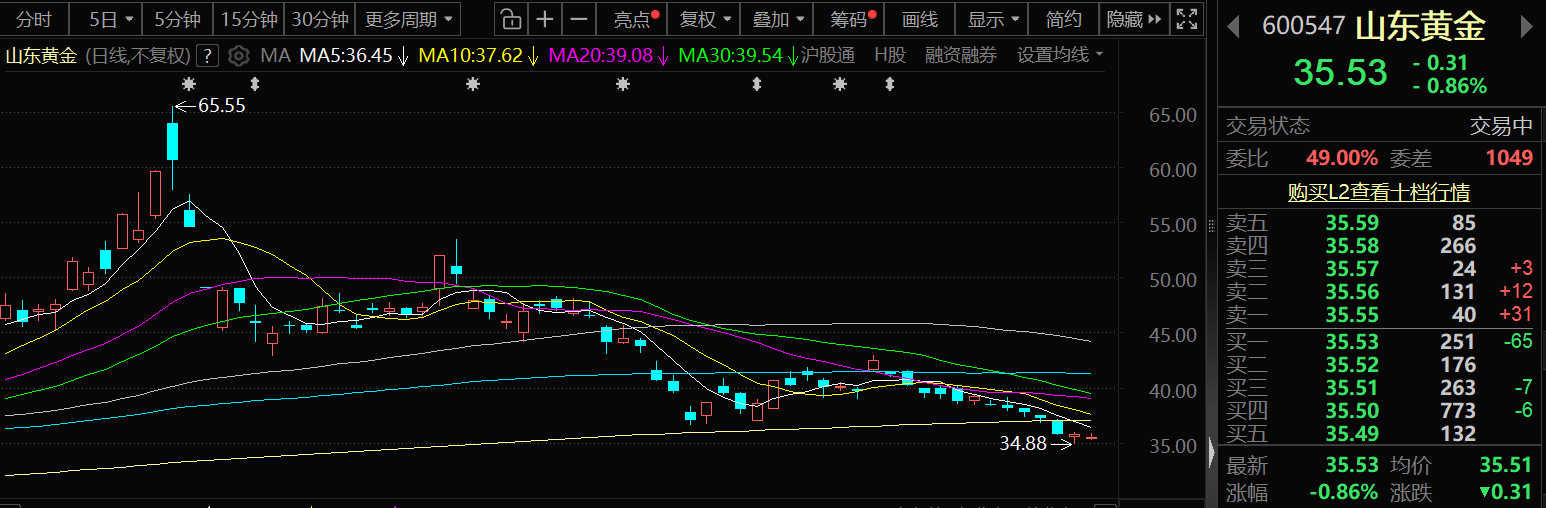Click the 画线 drawing button
This screenshot has width=1546, height=508.
point(919,19)
